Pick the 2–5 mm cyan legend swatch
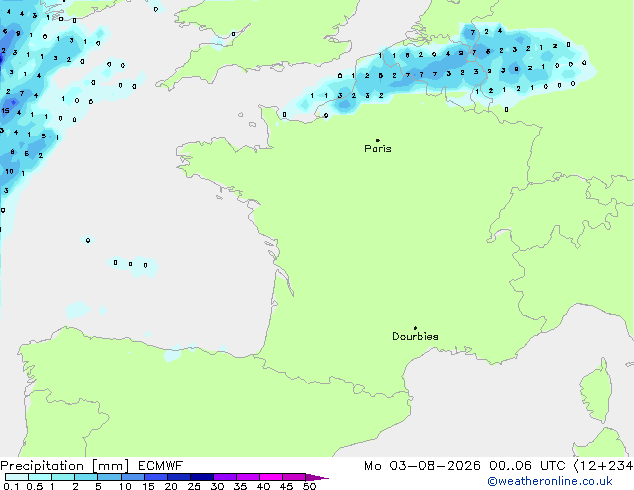Viewport: 634px width, 490px height. [86, 477]
